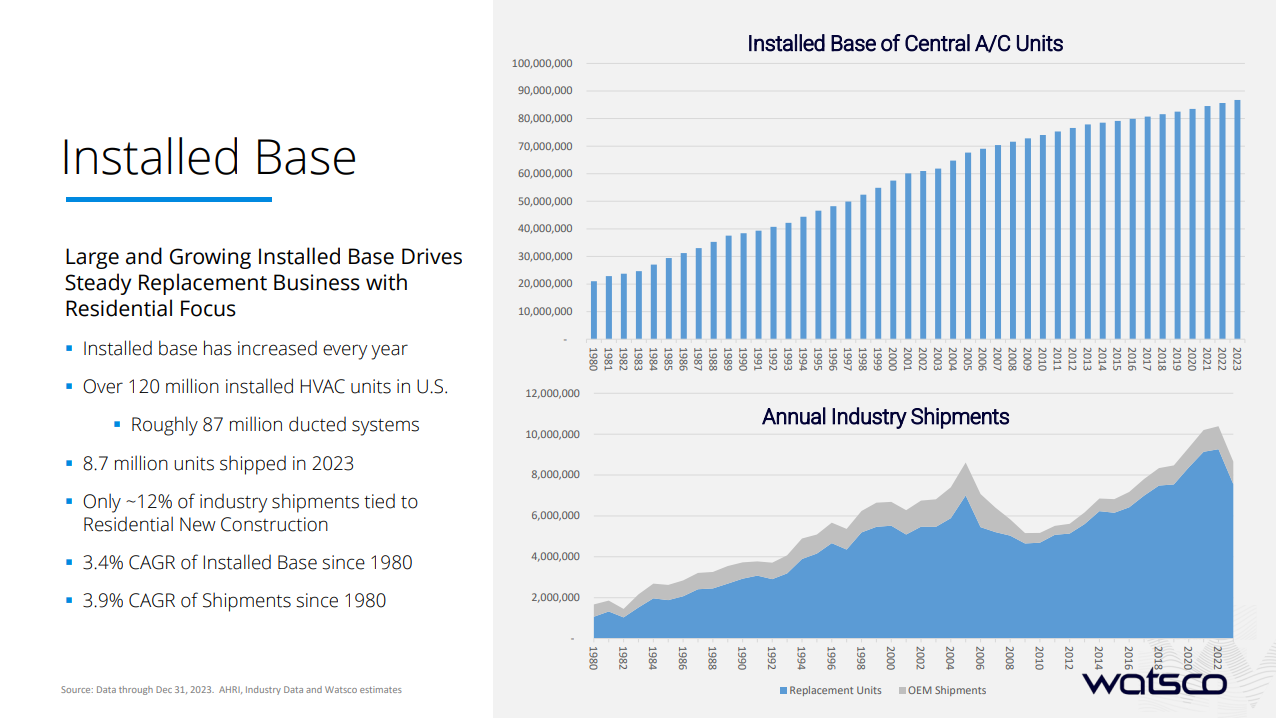The width and height of the screenshot is (1276, 718).
Task: Click the 50,000,000 axis label on top chart
Action: (544, 201)
